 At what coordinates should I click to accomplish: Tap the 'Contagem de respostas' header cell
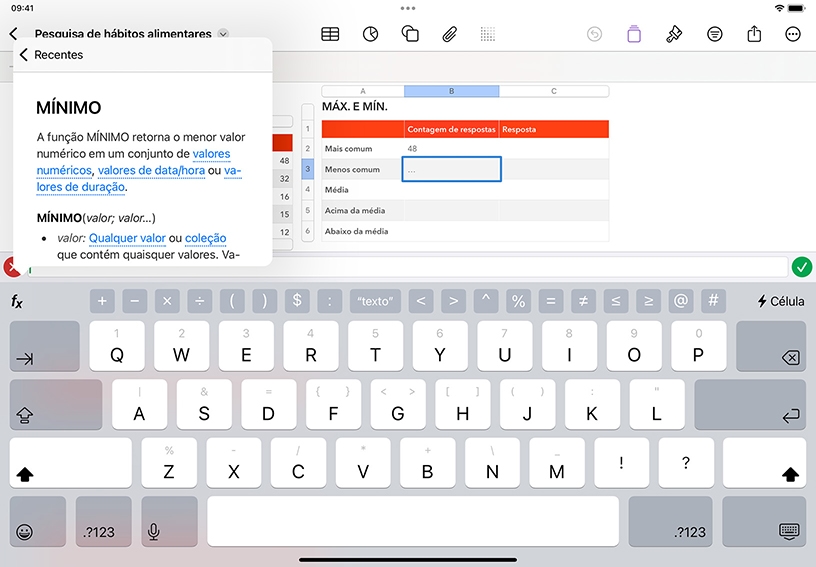tap(451, 129)
